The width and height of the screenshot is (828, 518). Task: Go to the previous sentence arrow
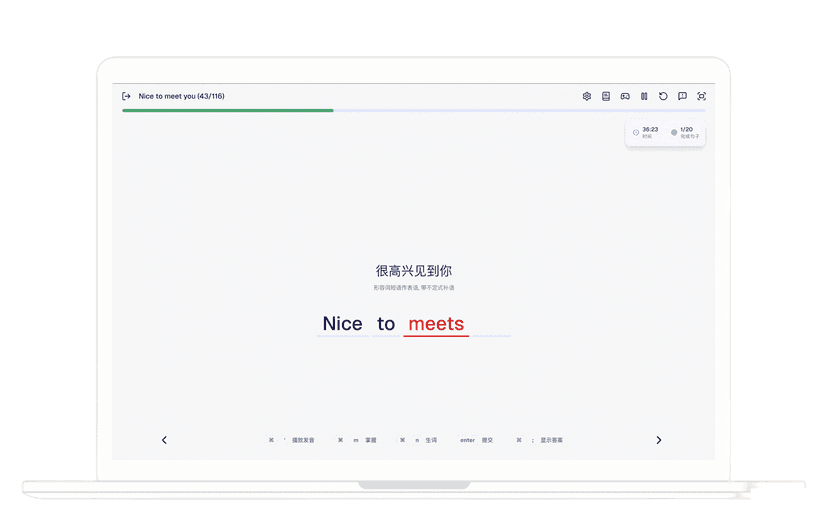(164, 440)
